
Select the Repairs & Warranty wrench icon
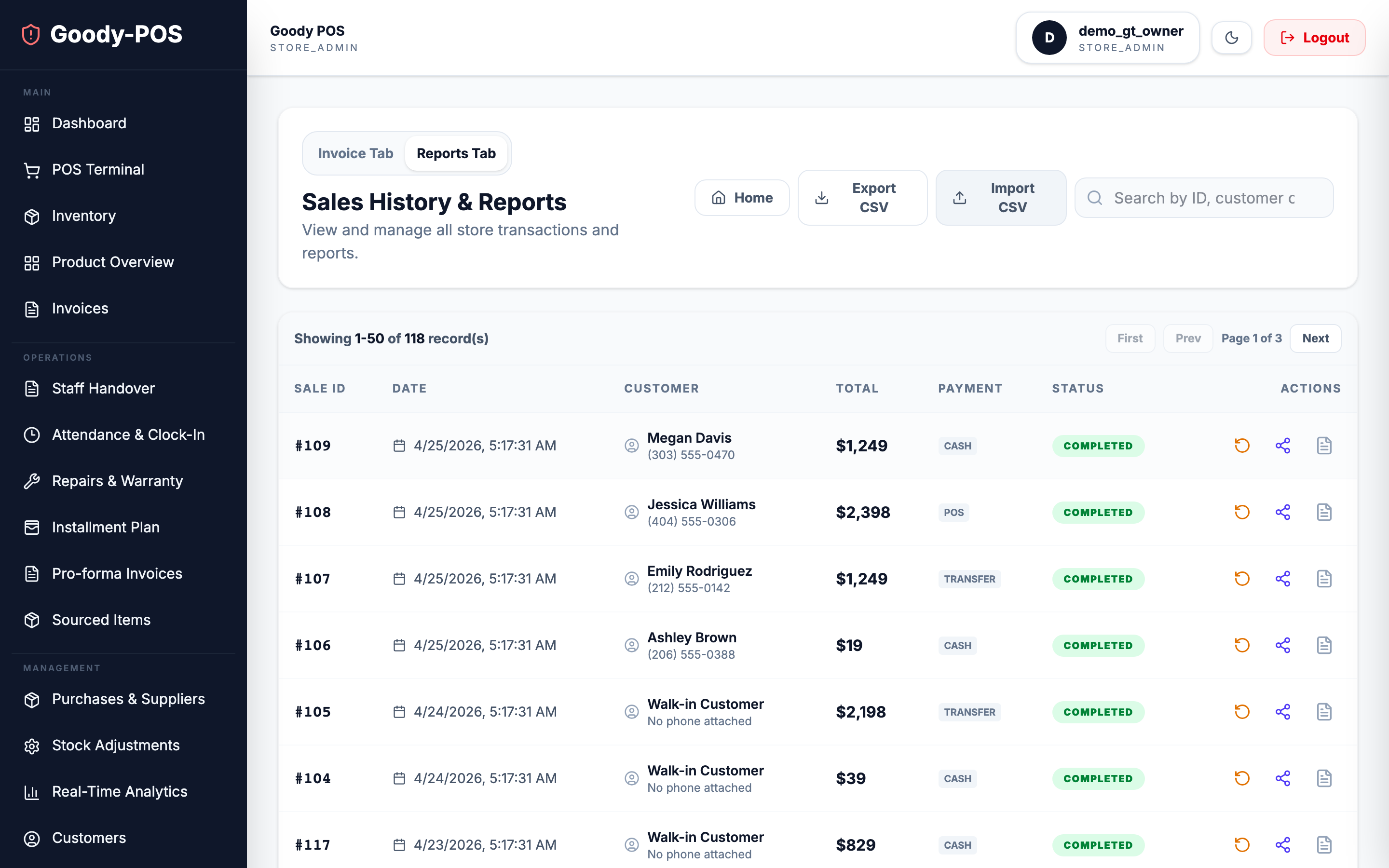click(31, 481)
